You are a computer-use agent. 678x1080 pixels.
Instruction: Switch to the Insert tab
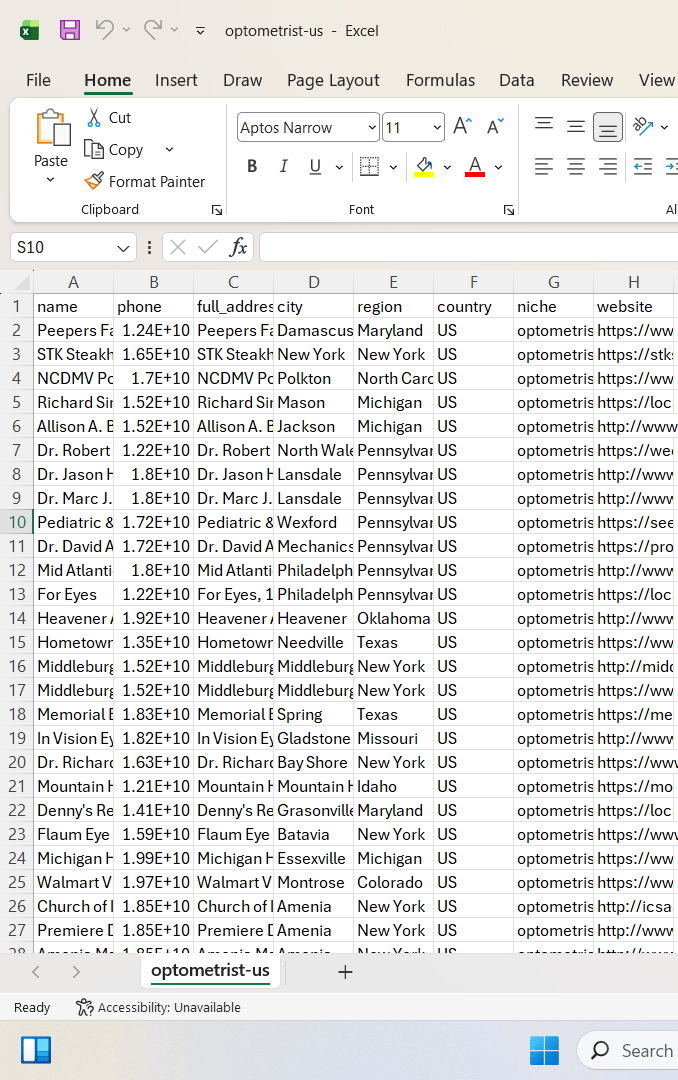coord(176,80)
